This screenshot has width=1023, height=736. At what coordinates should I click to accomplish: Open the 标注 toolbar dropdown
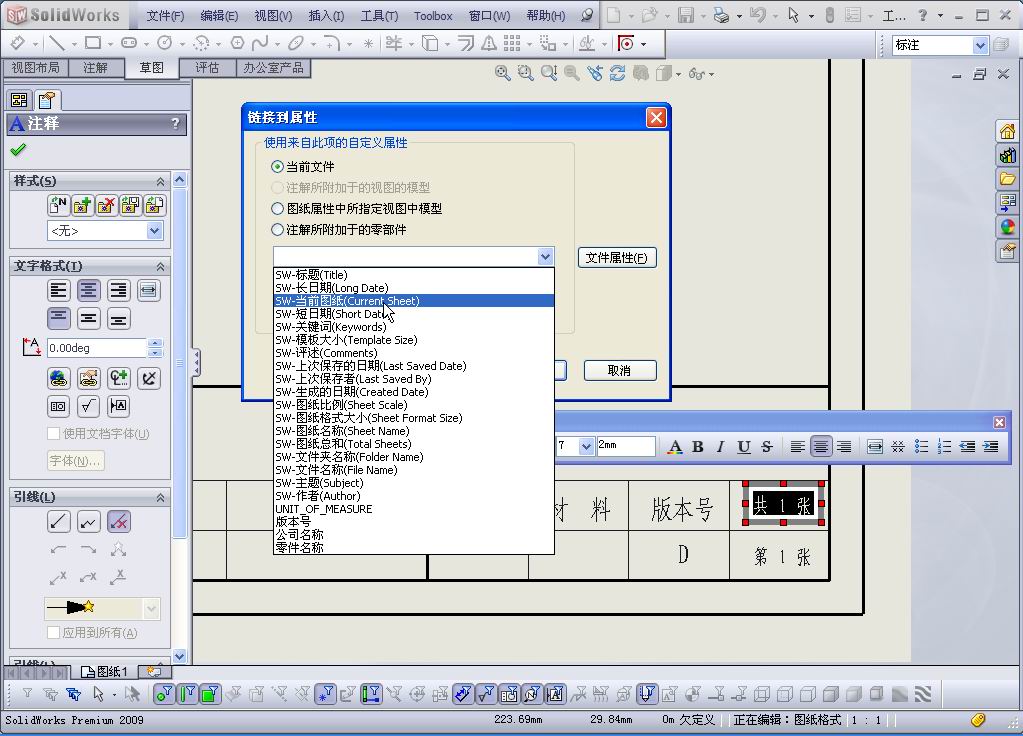[x=980, y=45]
